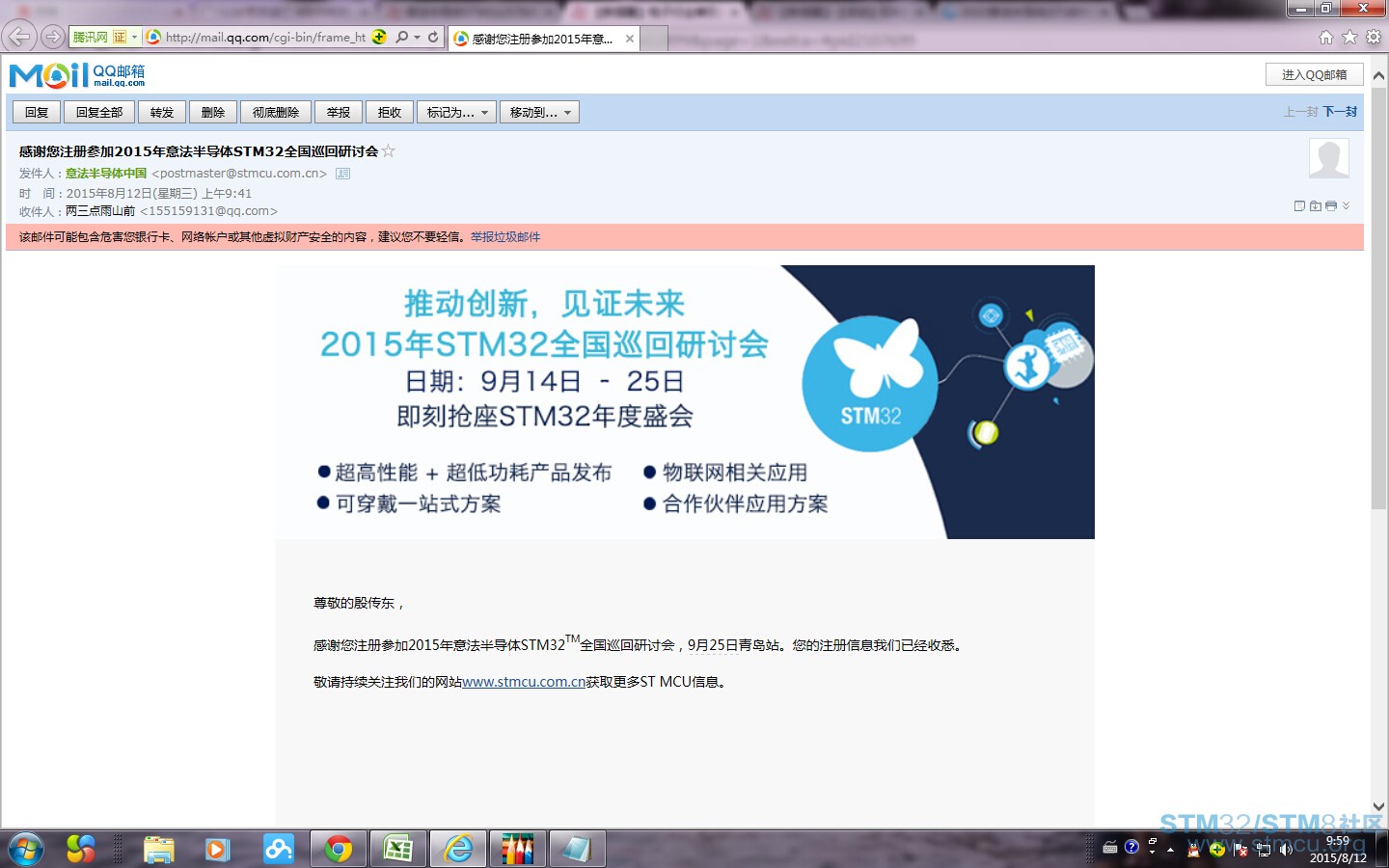Click the STM32 seminar banner image
This screenshot has width=1389, height=868.
[685, 402]
